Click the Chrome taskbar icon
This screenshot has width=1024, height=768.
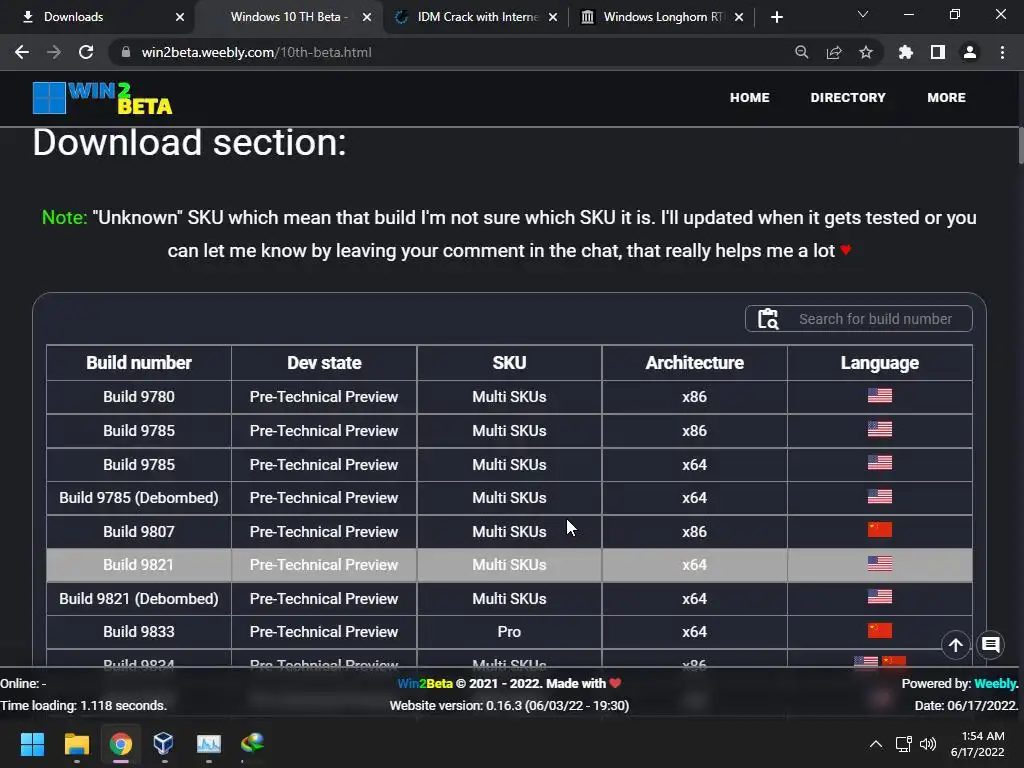click(x=121, y=743)
